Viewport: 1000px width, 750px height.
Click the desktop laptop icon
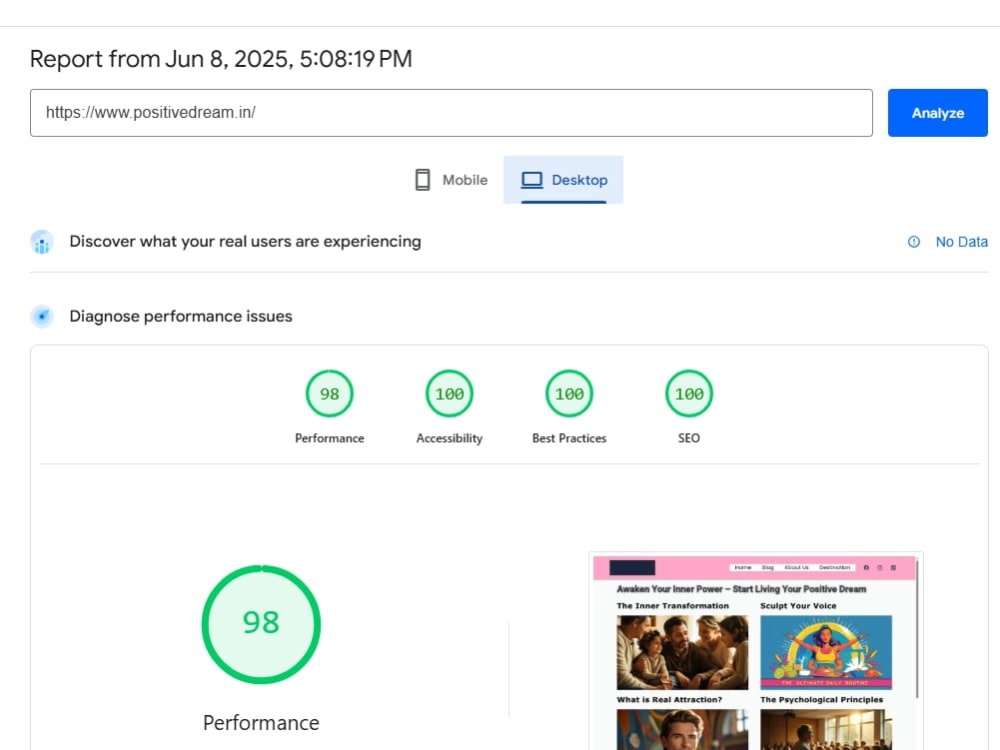tap(532, 180)
